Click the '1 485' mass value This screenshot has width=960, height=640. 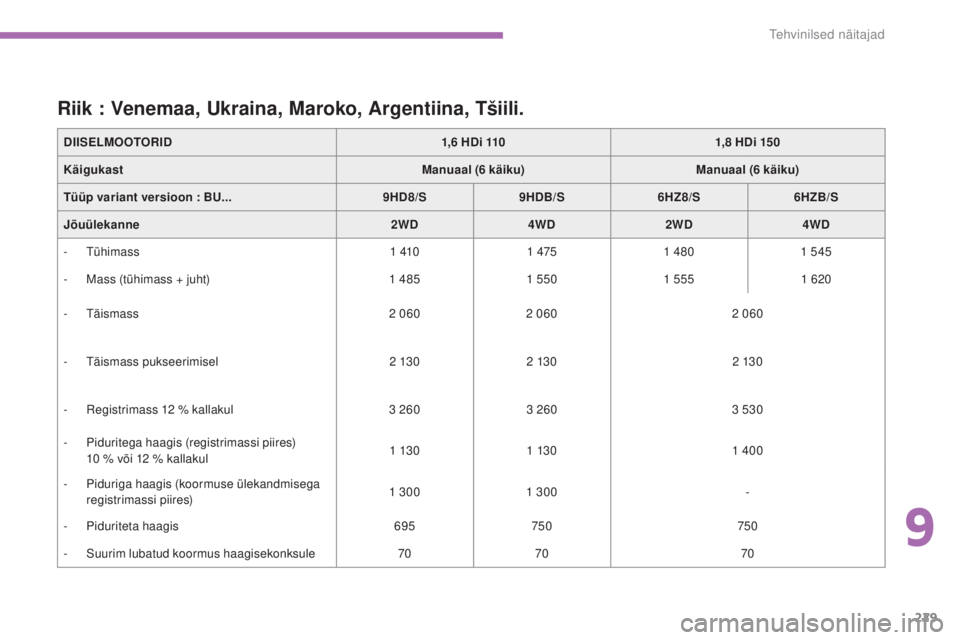click(405, 279)
